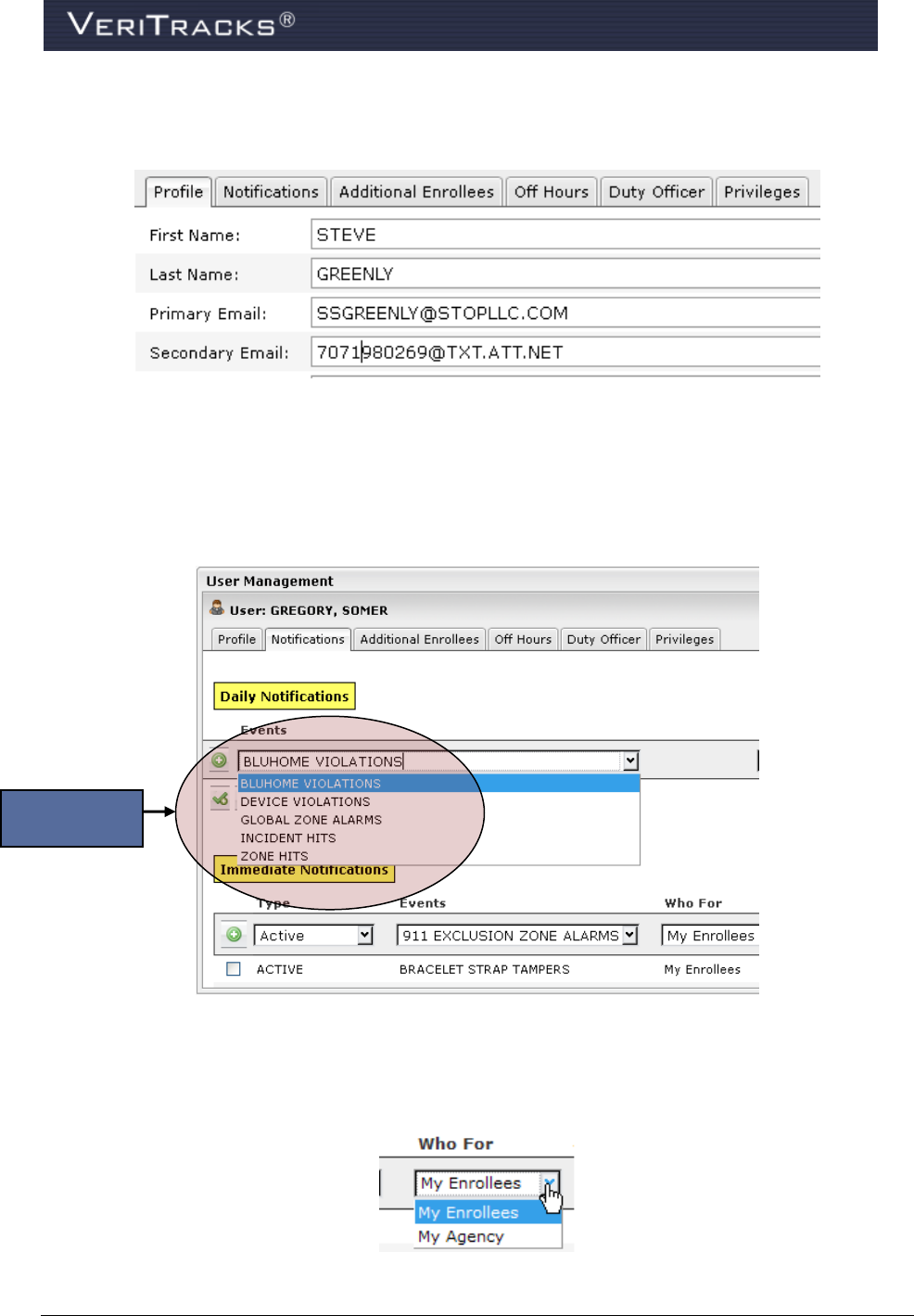Open Privileges tab in top panel
914x1316 pixels.
pos(762,192)
